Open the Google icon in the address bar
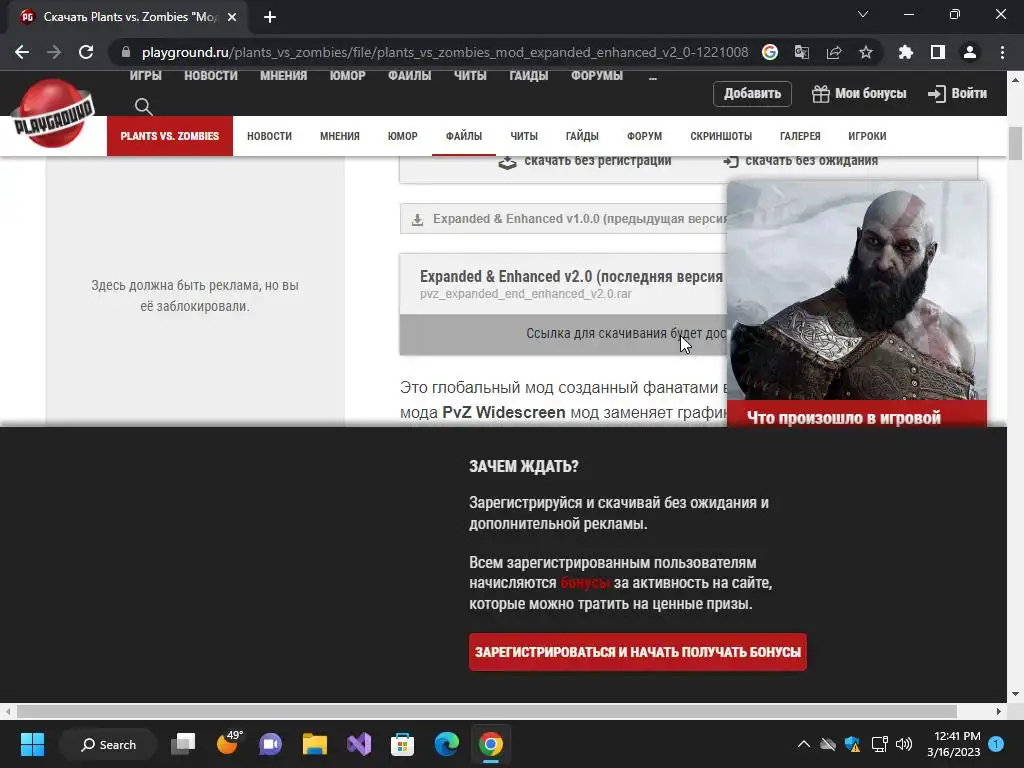 pos(770,52)
